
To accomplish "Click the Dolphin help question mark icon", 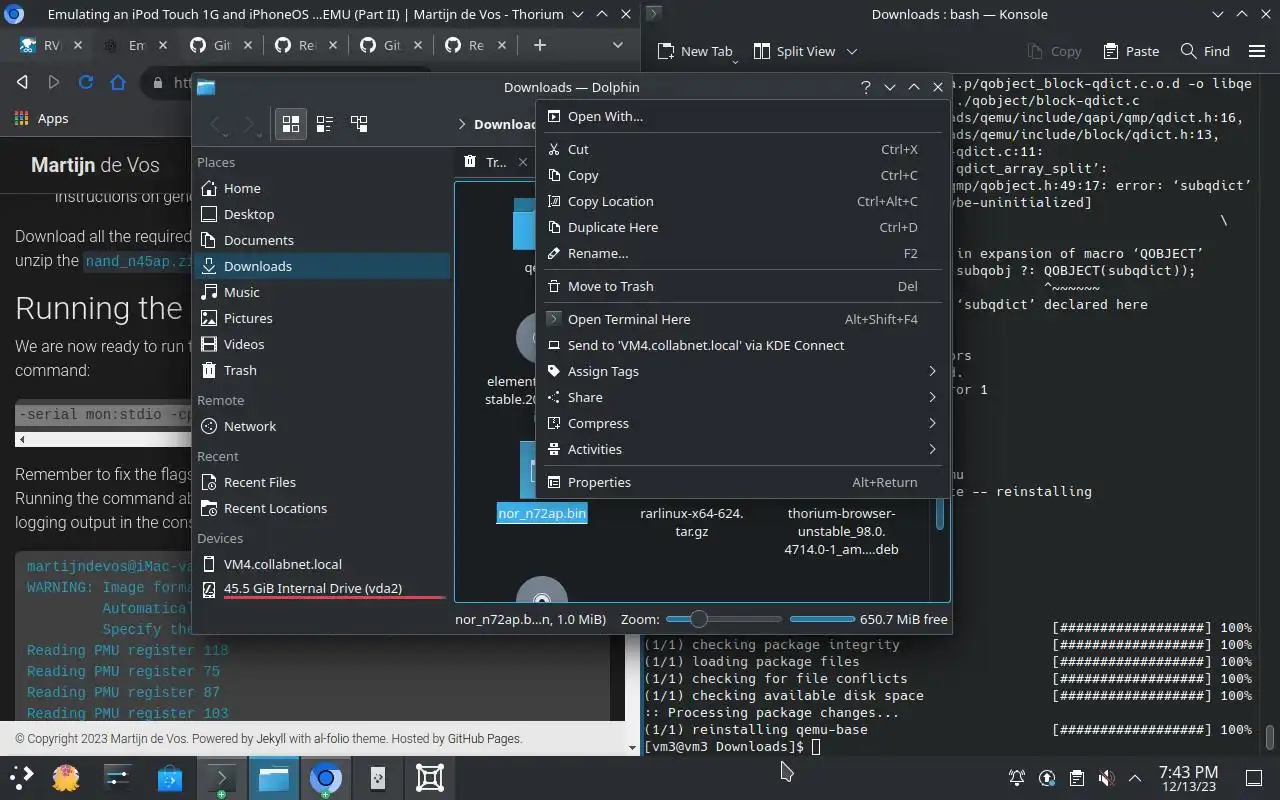I will coord(865,87).
